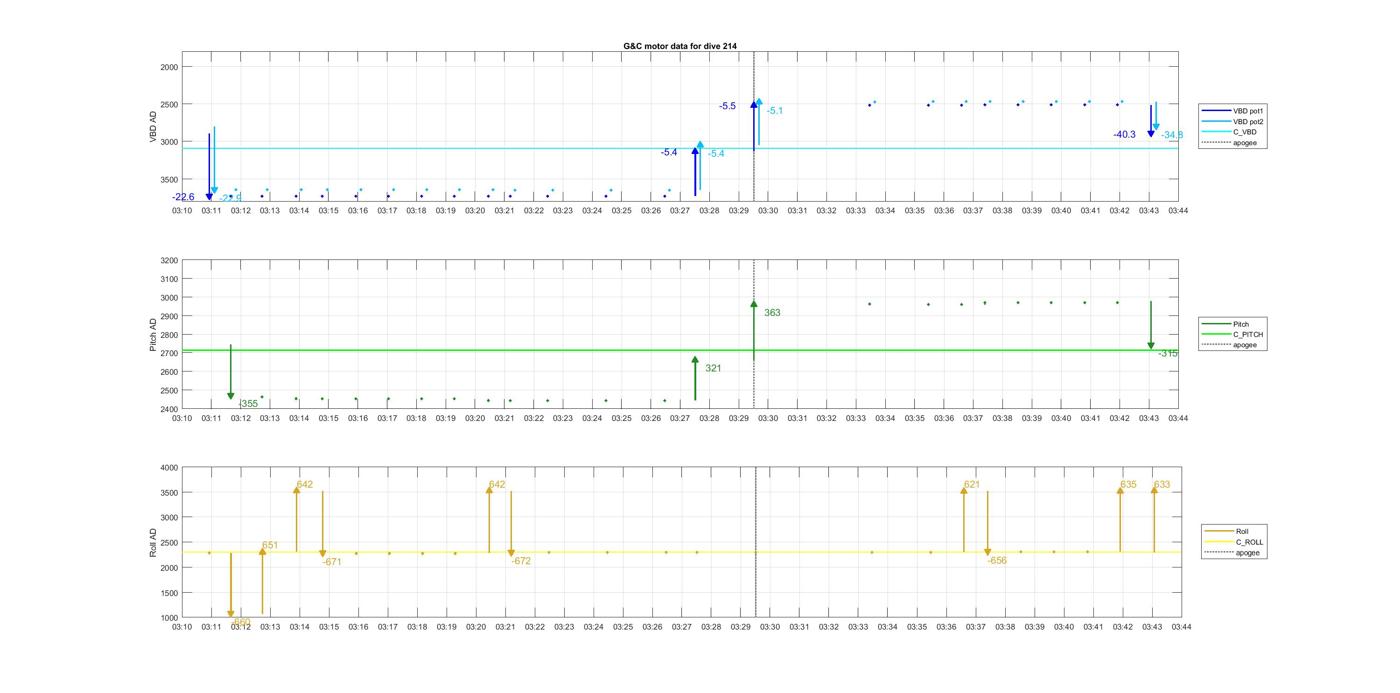The width and height of the screenshot is (1400, 693).
Task: Click the "03:20" tick under the Roll plot
Action: point(475,627)
